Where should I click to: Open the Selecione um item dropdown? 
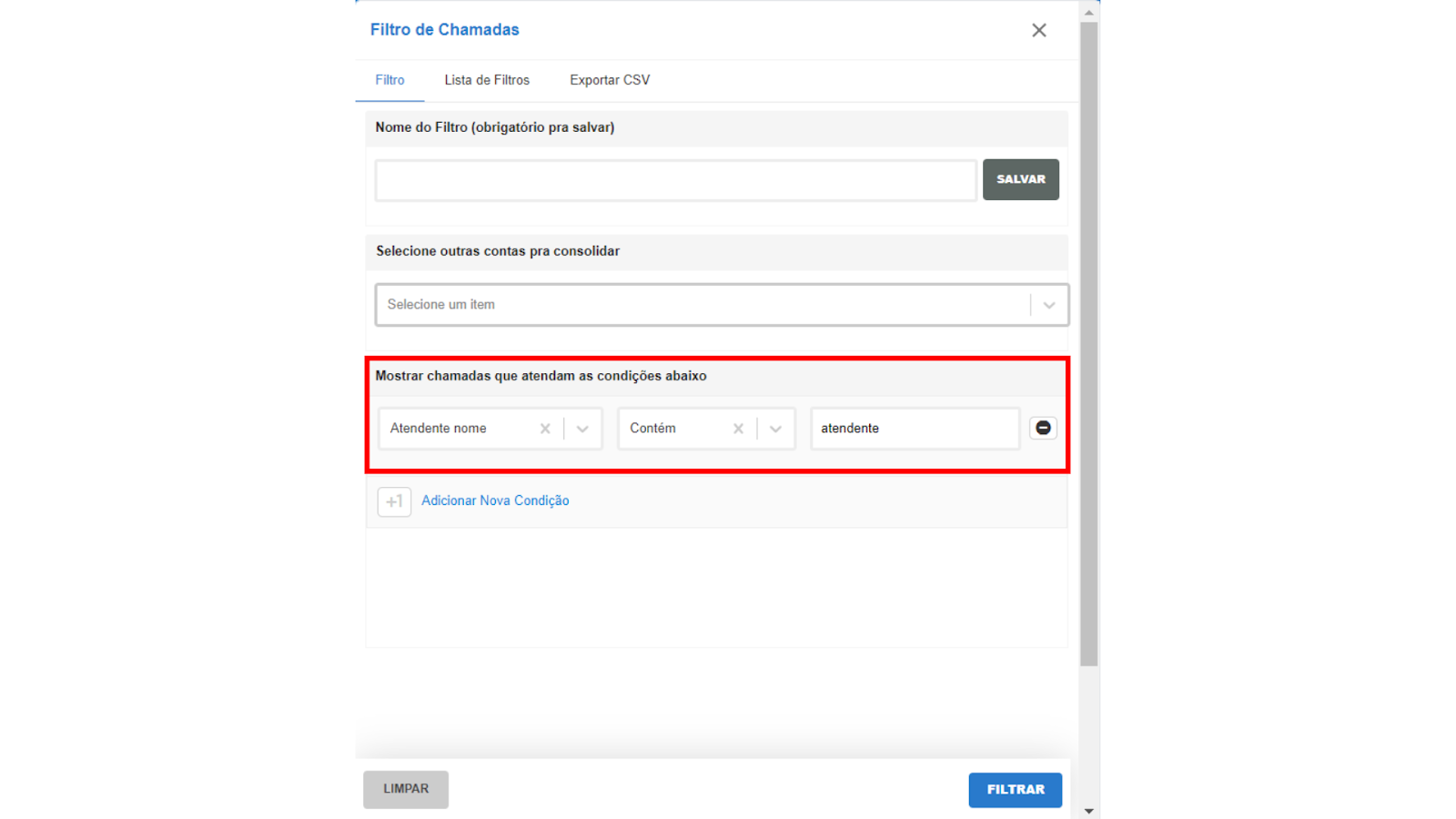point(722,305)
